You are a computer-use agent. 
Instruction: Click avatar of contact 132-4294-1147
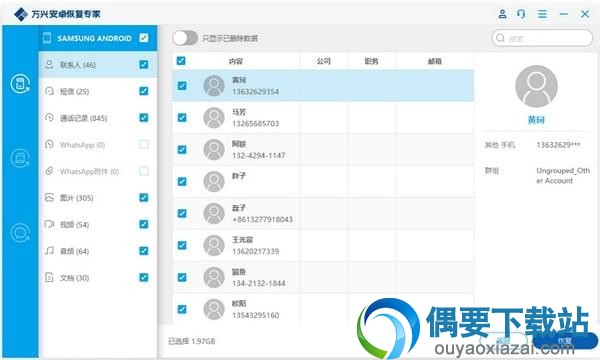point(214,149)
